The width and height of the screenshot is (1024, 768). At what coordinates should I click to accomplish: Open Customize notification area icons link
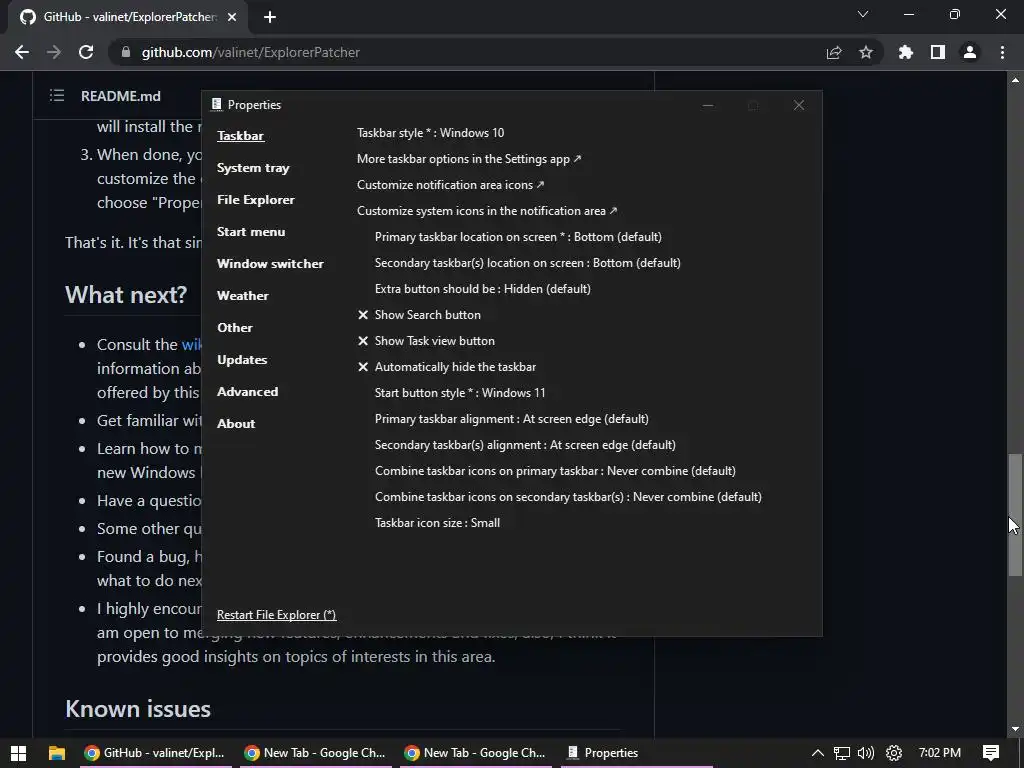pos(450,185)
